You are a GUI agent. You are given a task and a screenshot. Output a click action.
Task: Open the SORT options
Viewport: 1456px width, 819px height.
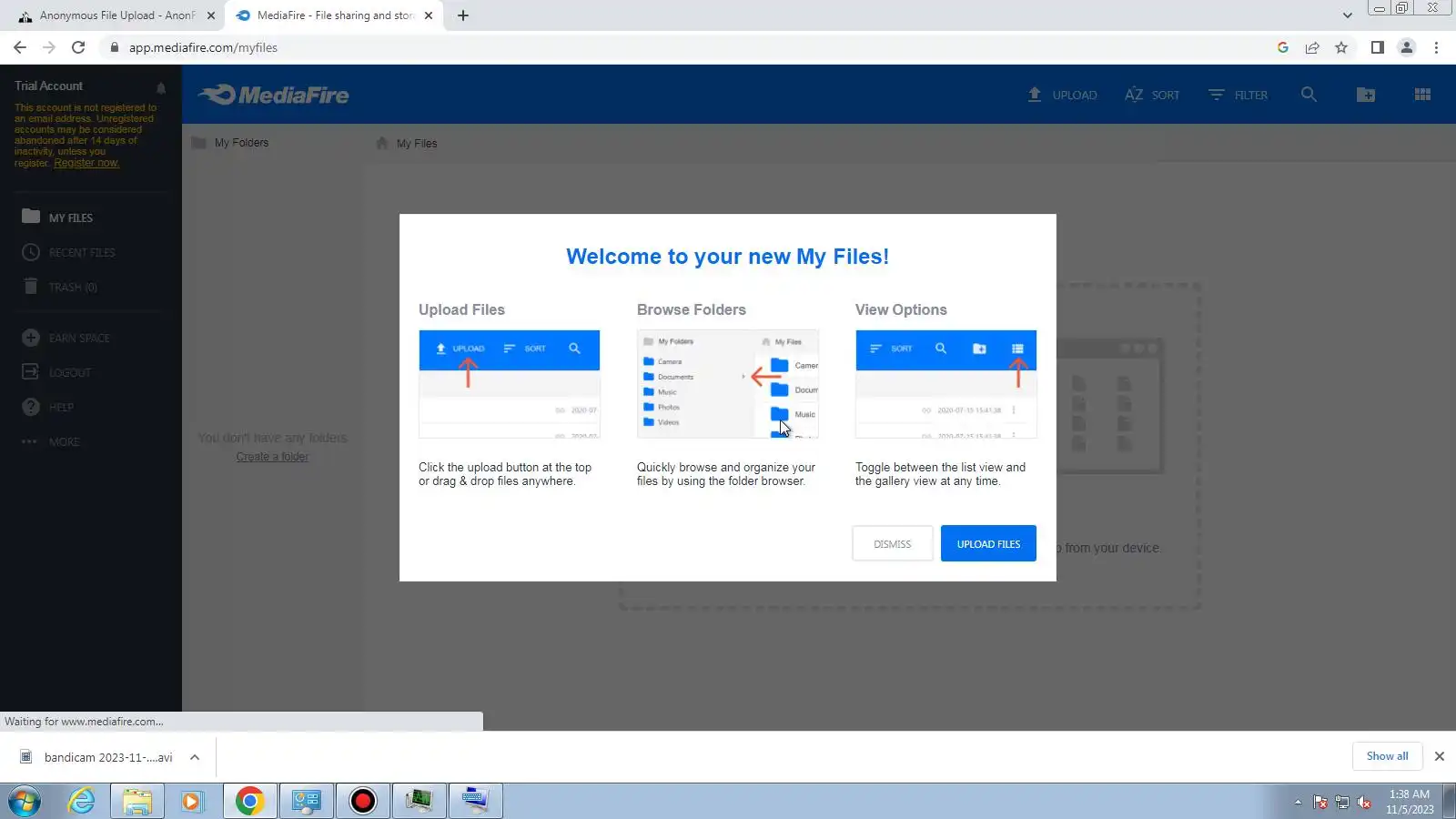point(1152,95)
